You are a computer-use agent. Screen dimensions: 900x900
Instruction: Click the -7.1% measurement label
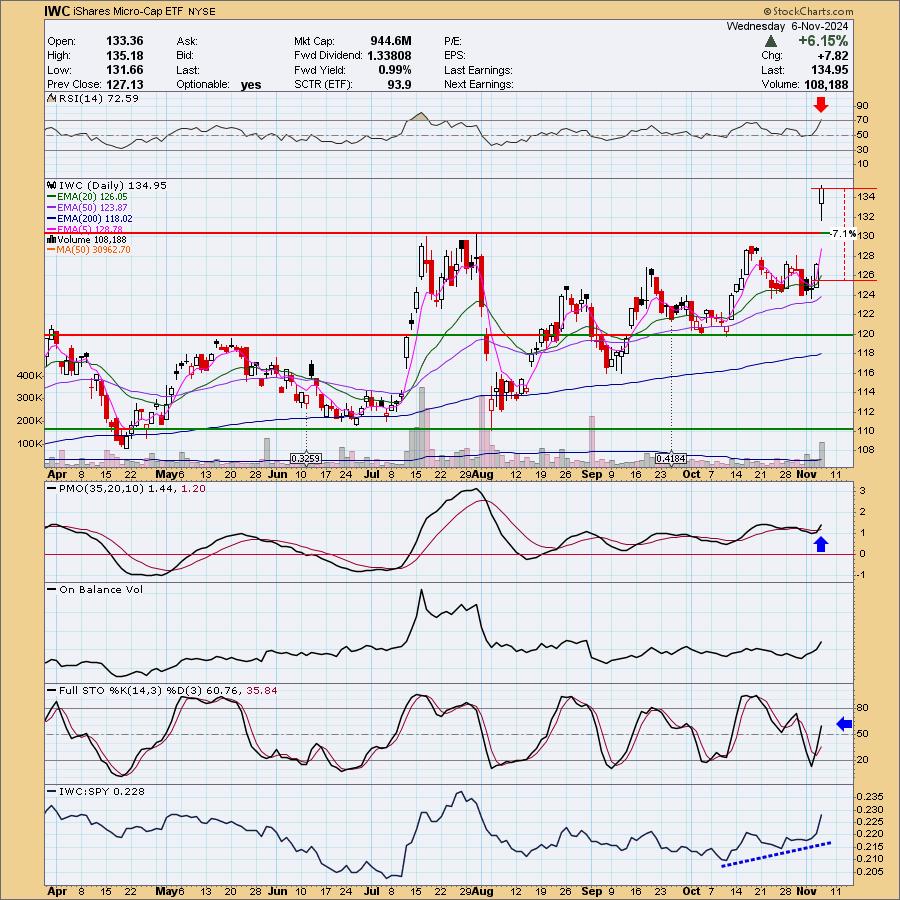(843, 234)
